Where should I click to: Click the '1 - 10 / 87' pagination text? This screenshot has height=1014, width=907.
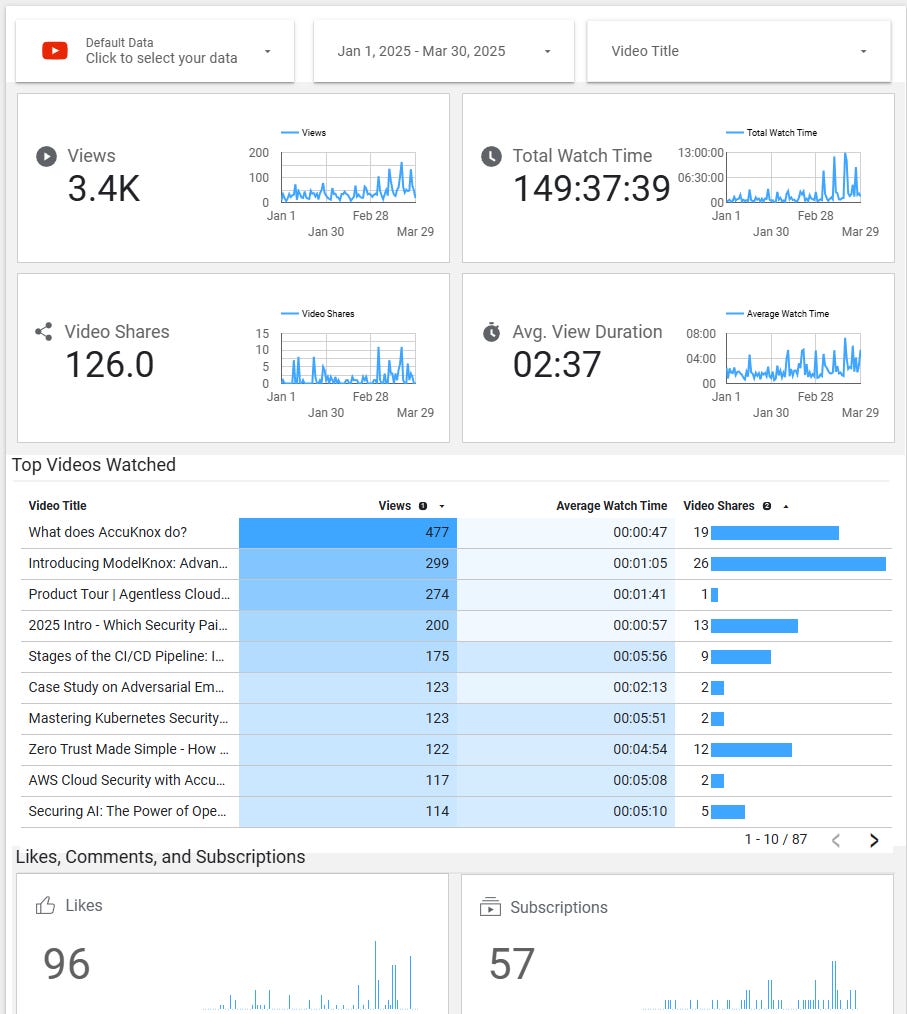(776, 839)
